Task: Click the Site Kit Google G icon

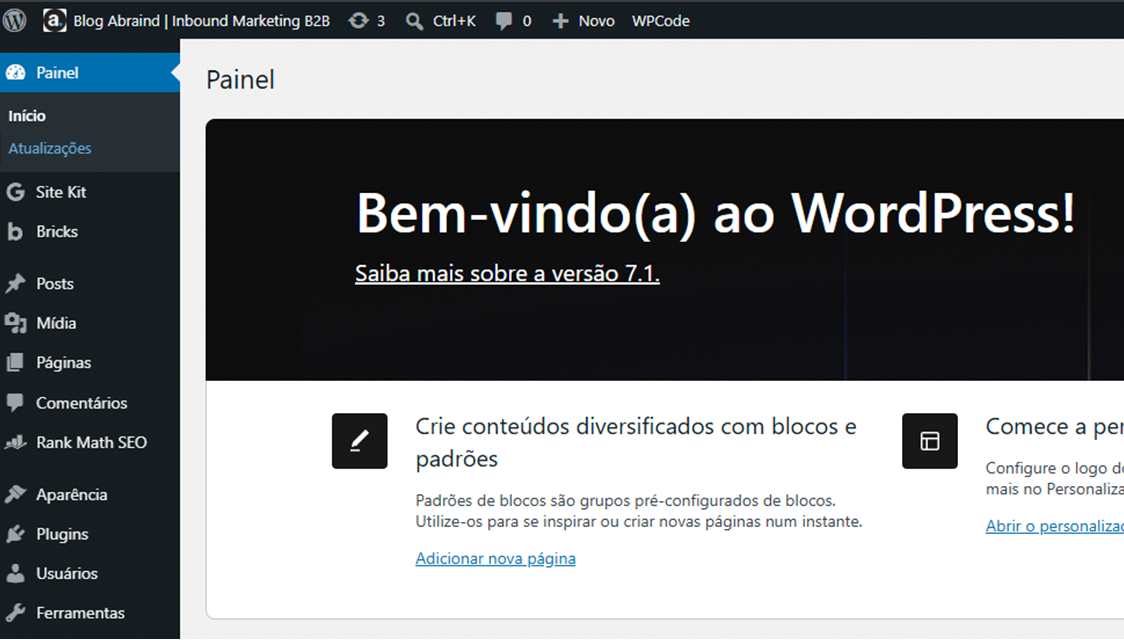Action: 16,192
